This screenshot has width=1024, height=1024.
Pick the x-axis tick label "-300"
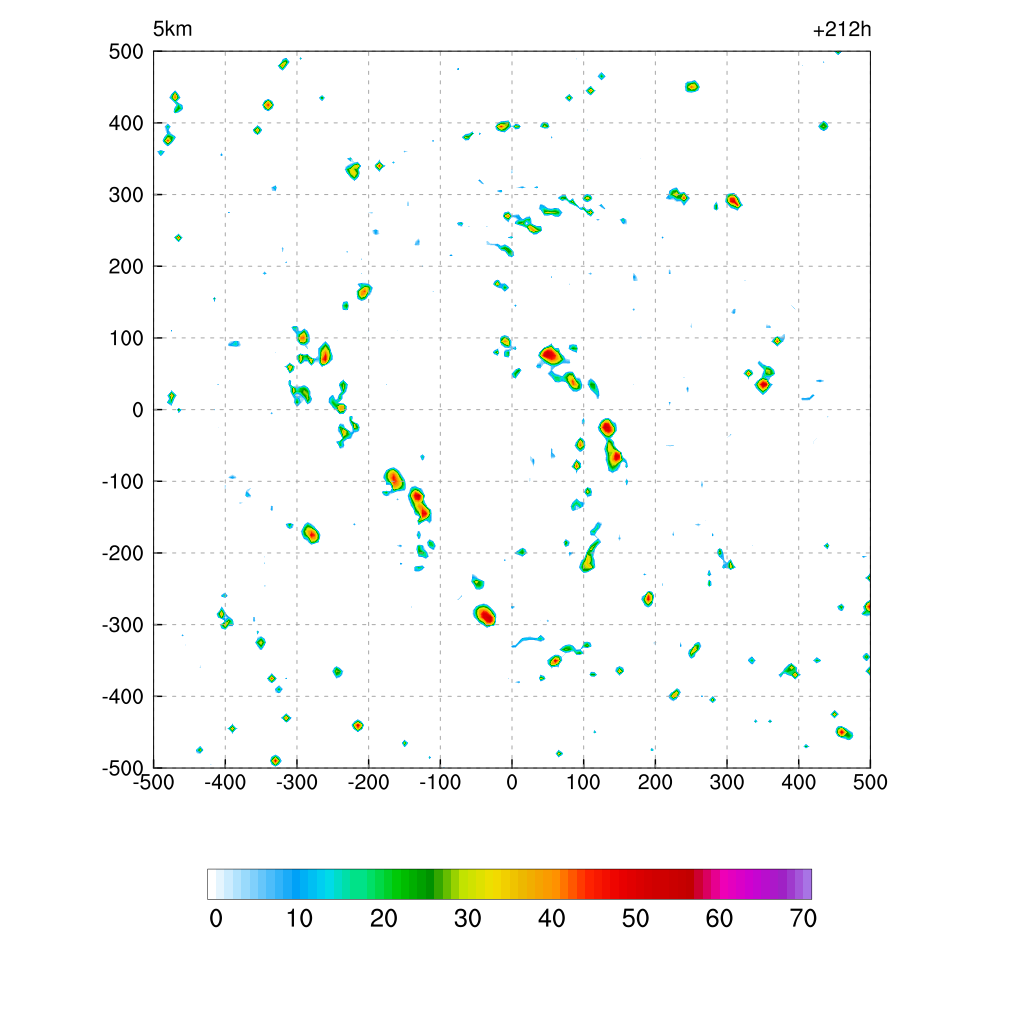pyautogui.click(x=297, y=782)
